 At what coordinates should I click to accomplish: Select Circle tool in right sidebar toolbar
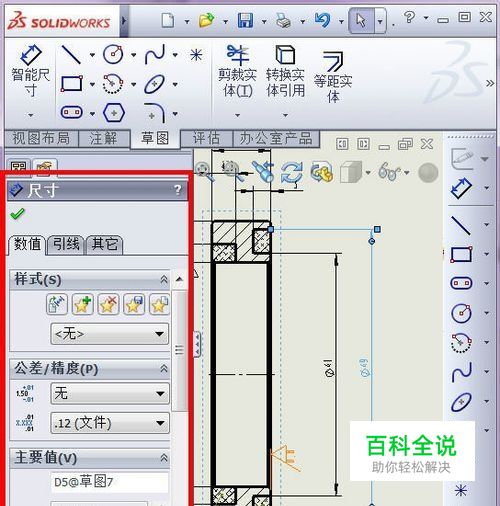tap(461, 313)
